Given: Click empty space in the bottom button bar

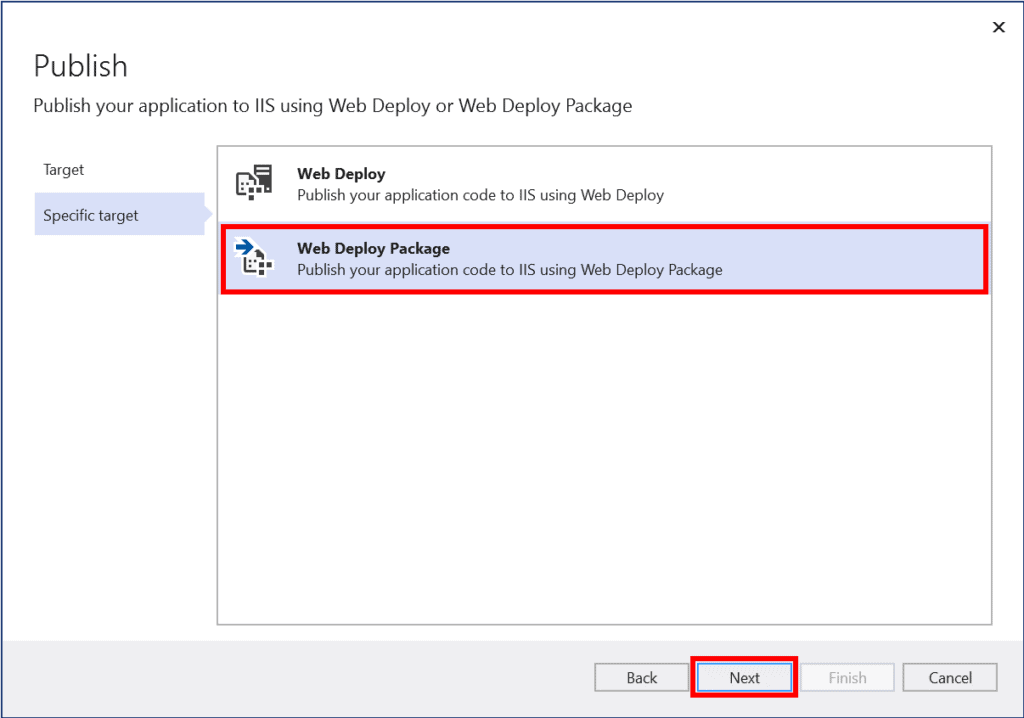Looking at the screenshot, I should click(x=300, y=677).
